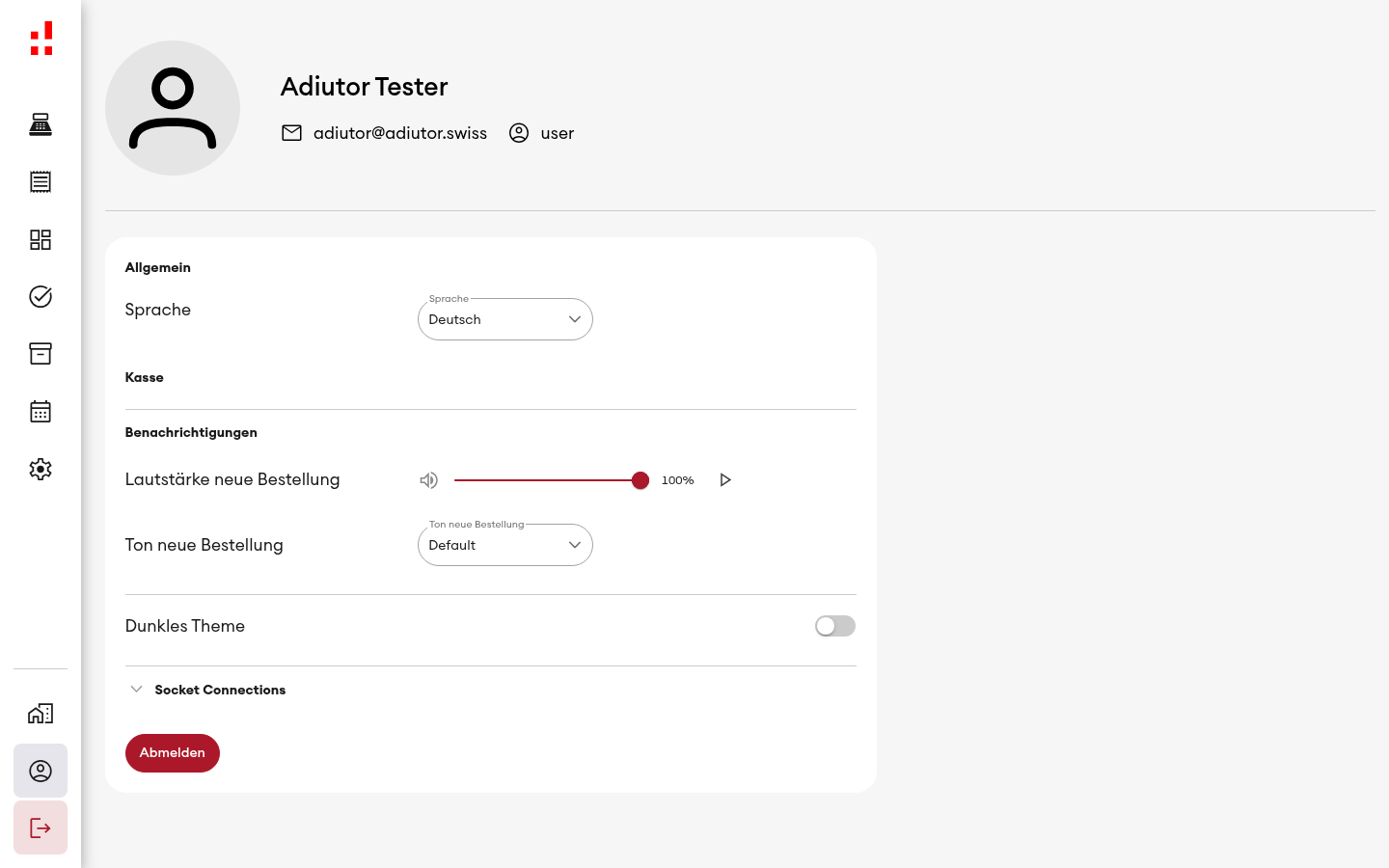
Task: Click the Kasse section heading
Action: click(x=145, y=377)
